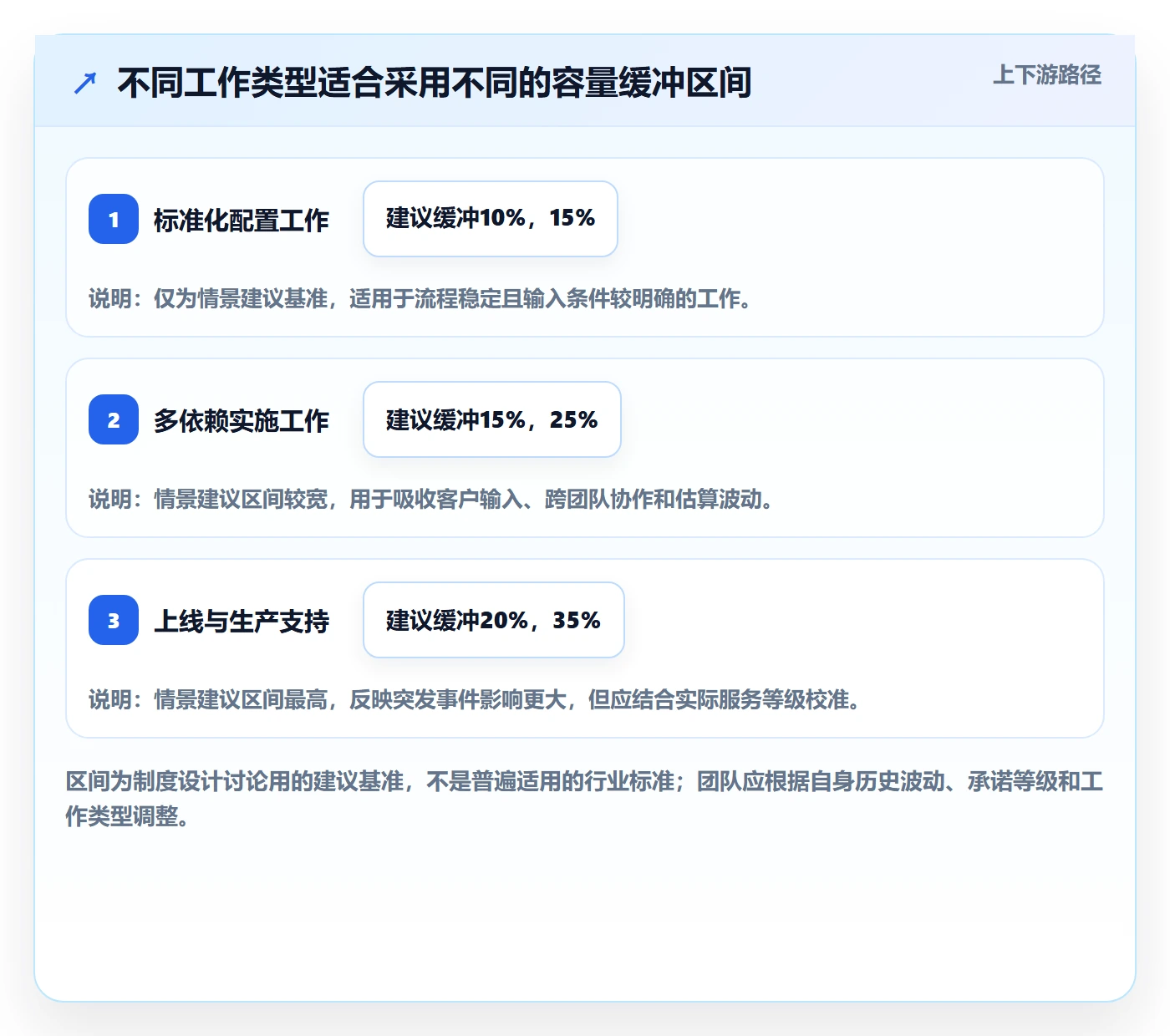Image resolution: width=1170 pixels, height=1036 pixels.
Task: Click the blank area below footer text
Action: point(585,915)
